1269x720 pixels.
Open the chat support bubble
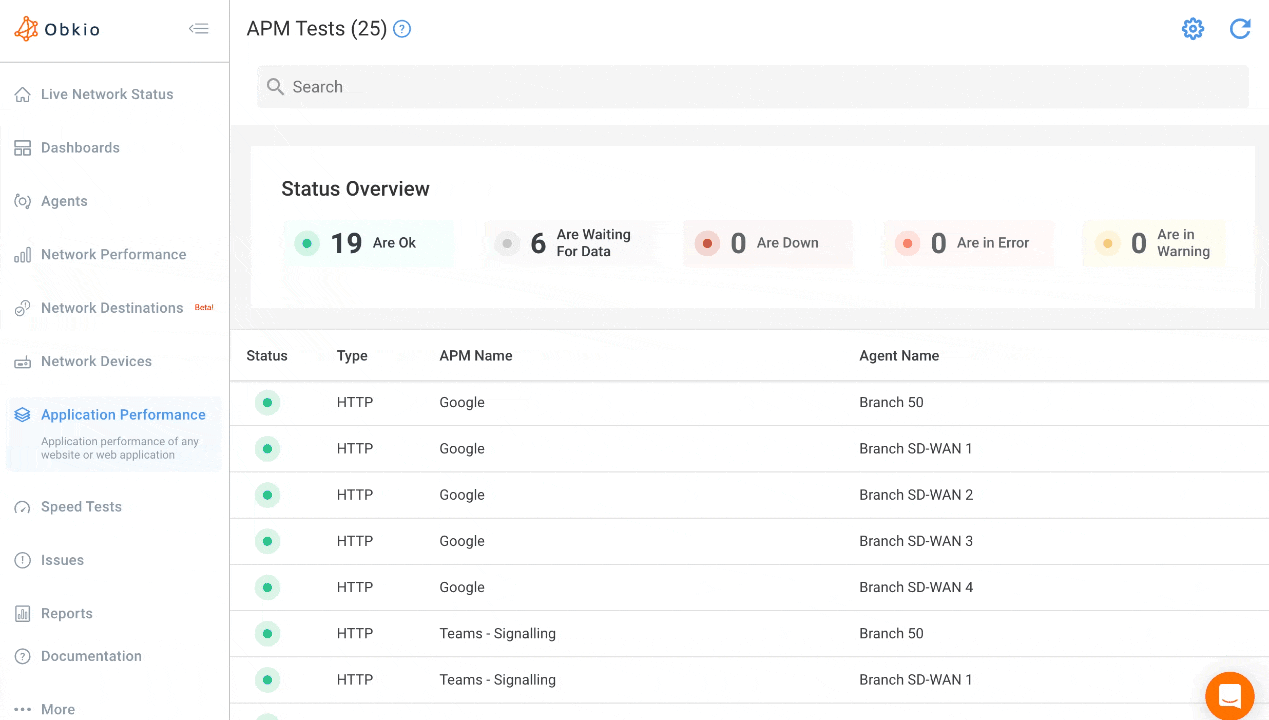1229,696
